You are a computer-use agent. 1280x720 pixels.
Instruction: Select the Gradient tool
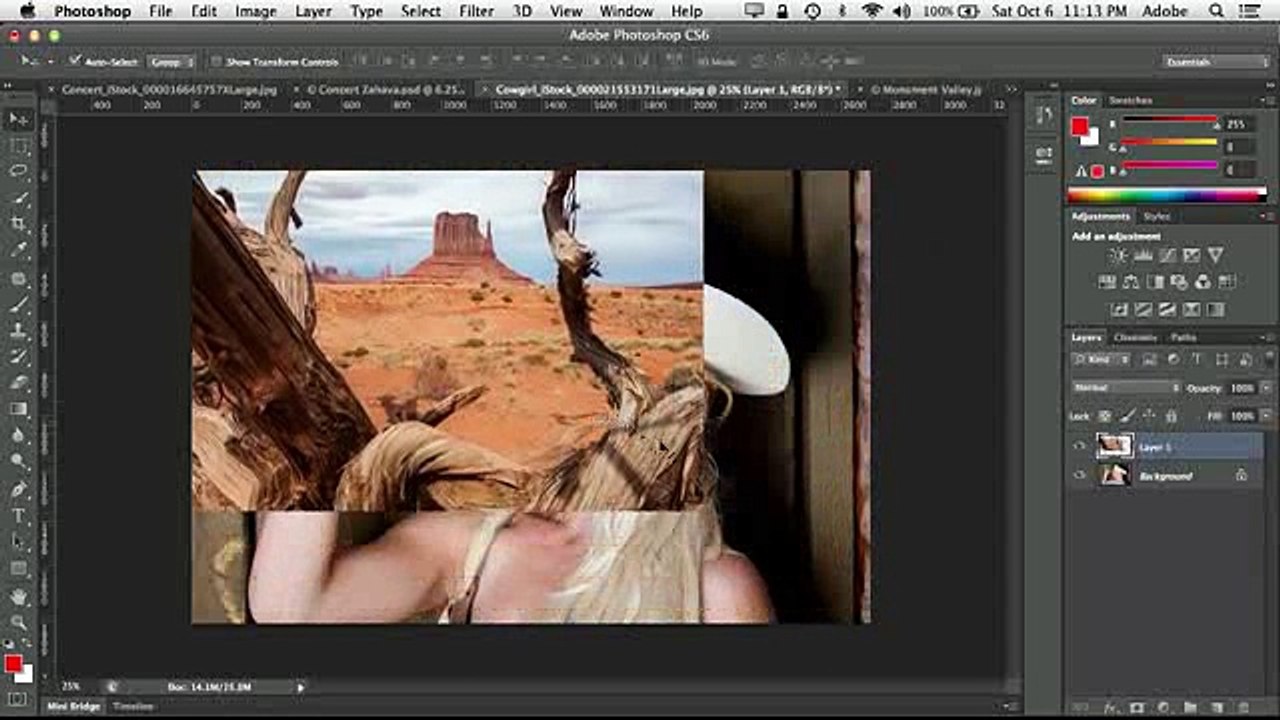19,409
